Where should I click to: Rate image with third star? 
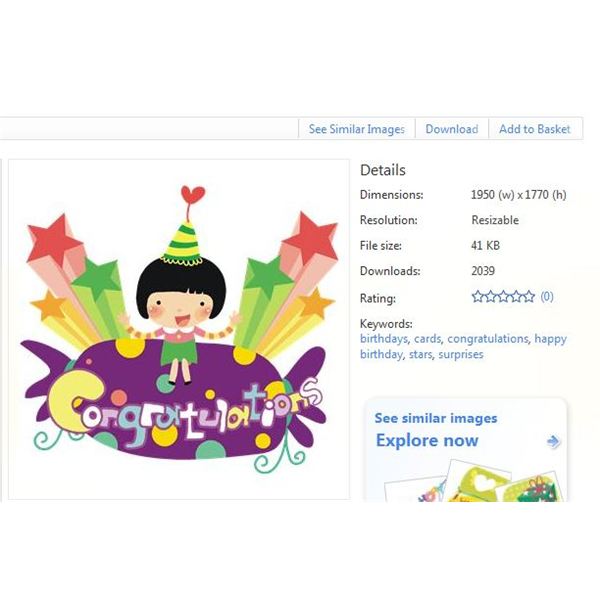(x=503, y=297)
